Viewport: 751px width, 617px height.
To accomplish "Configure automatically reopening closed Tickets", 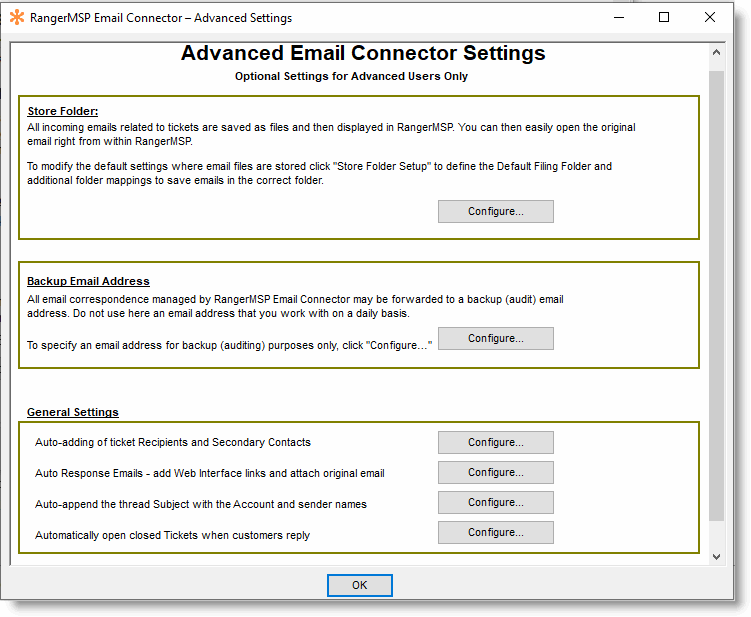I will tap(495, 532).
